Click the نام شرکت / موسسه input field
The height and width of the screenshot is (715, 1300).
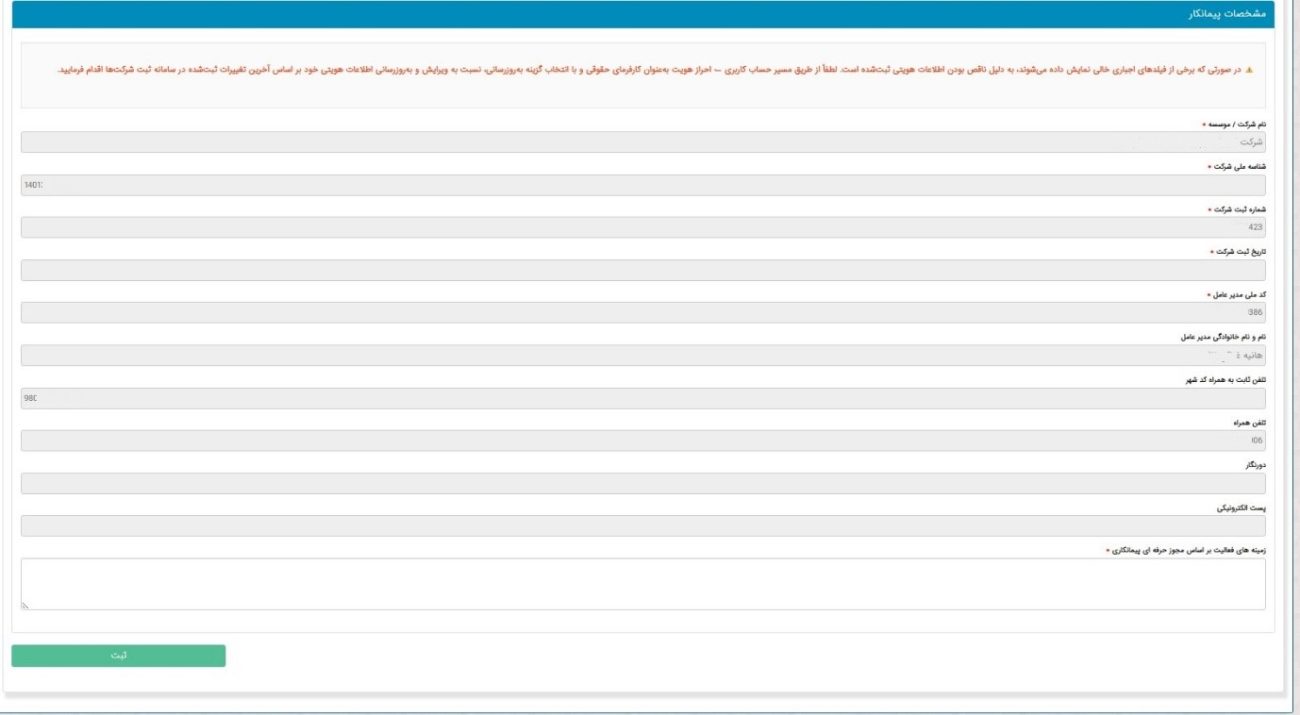643,142
